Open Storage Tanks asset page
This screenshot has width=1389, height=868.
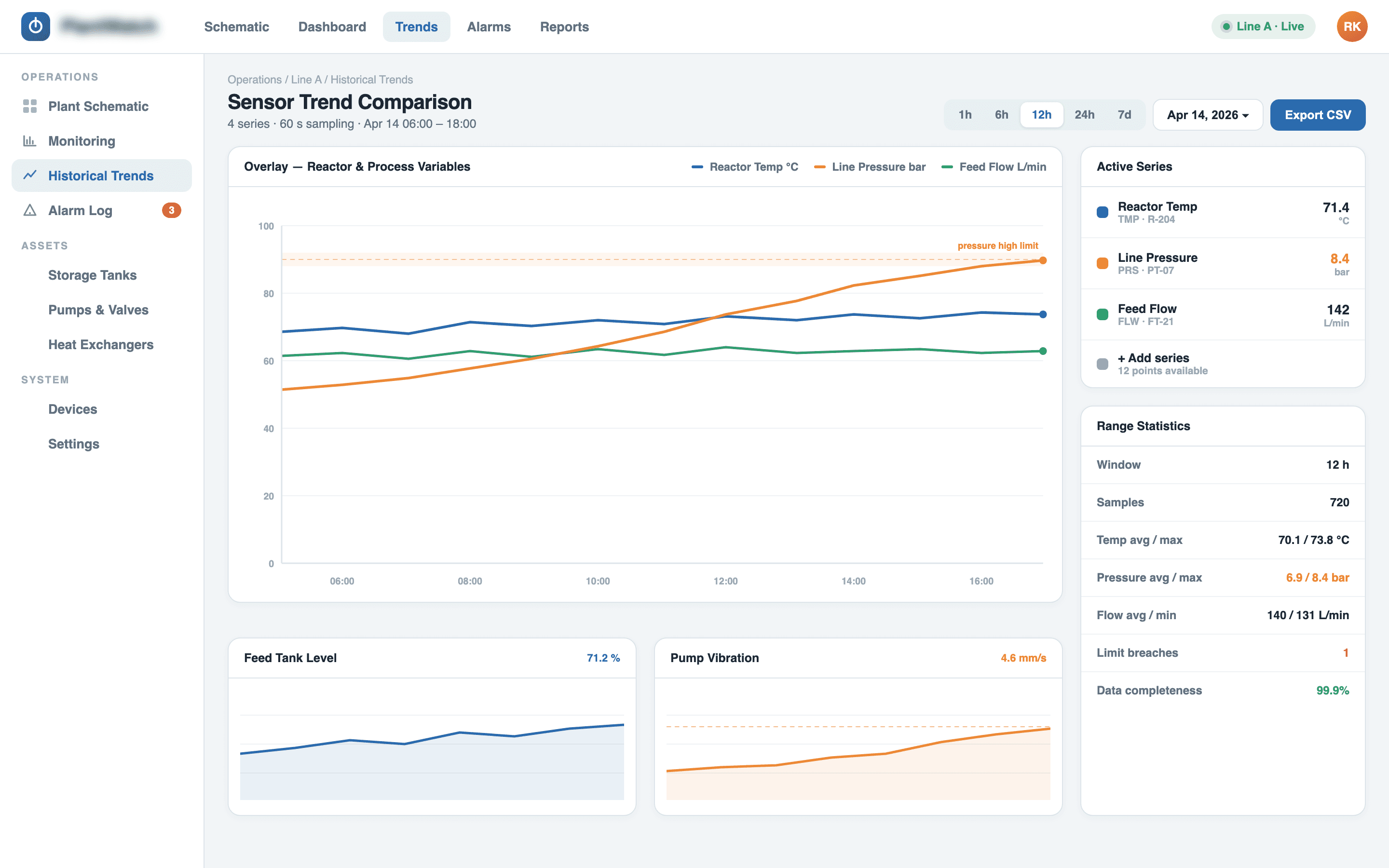[102, 275]
